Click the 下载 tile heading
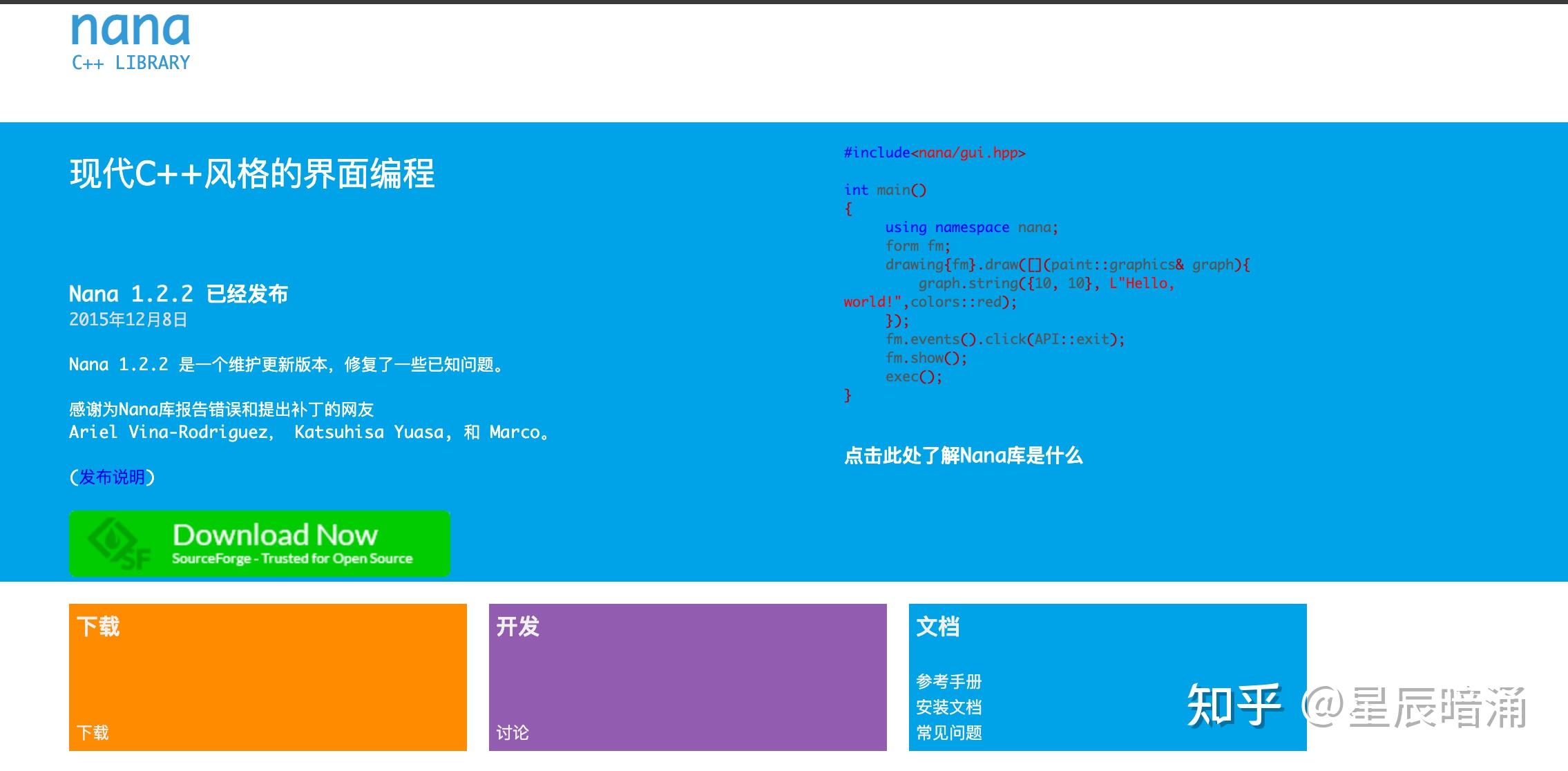This screenshot has height=771, width=1568. 100,627
